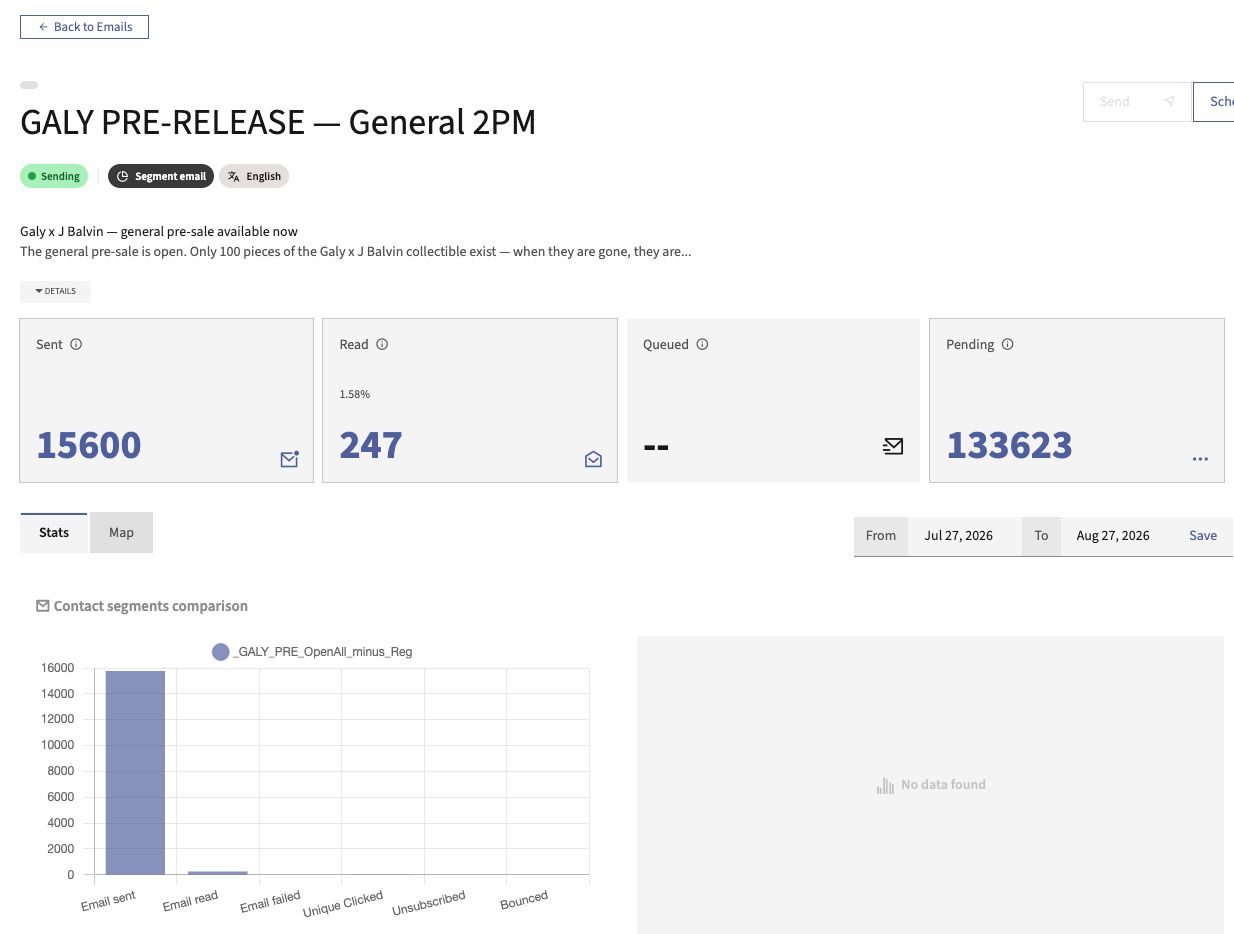Go back via Back to Emails button

click(x=84, y=27)
